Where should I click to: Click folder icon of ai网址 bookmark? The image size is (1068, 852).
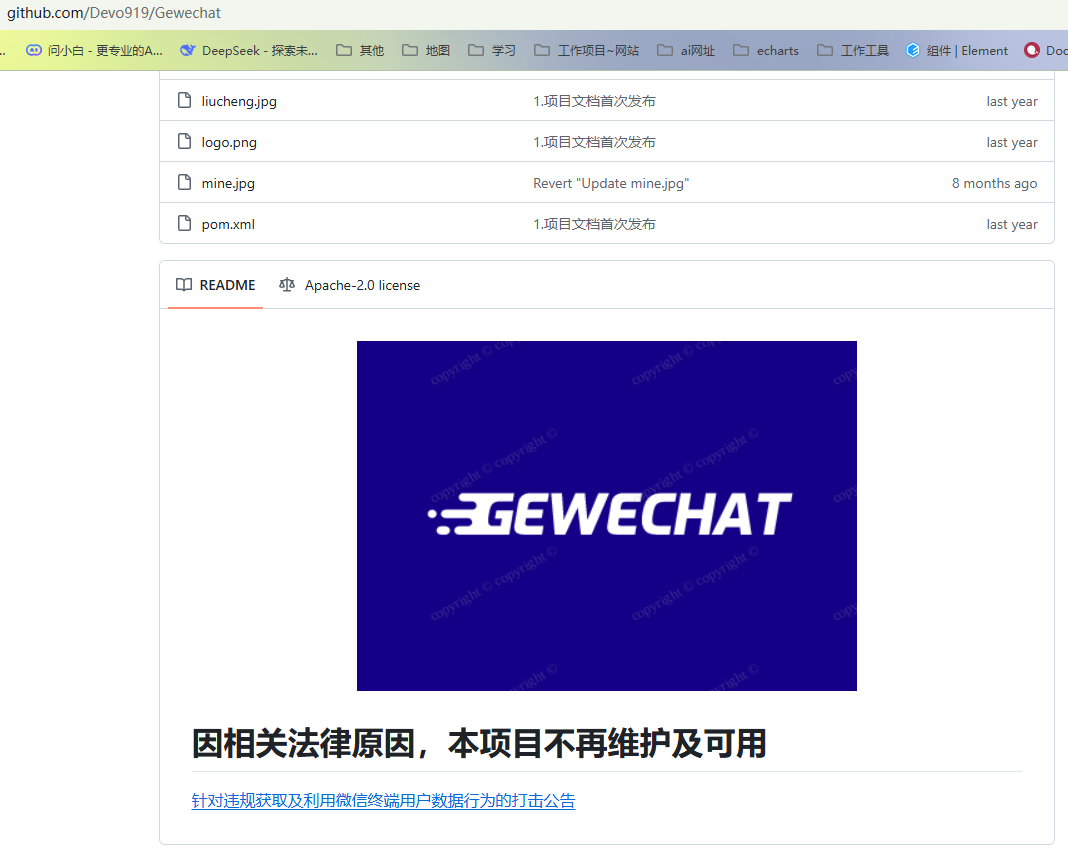point(665,50)
